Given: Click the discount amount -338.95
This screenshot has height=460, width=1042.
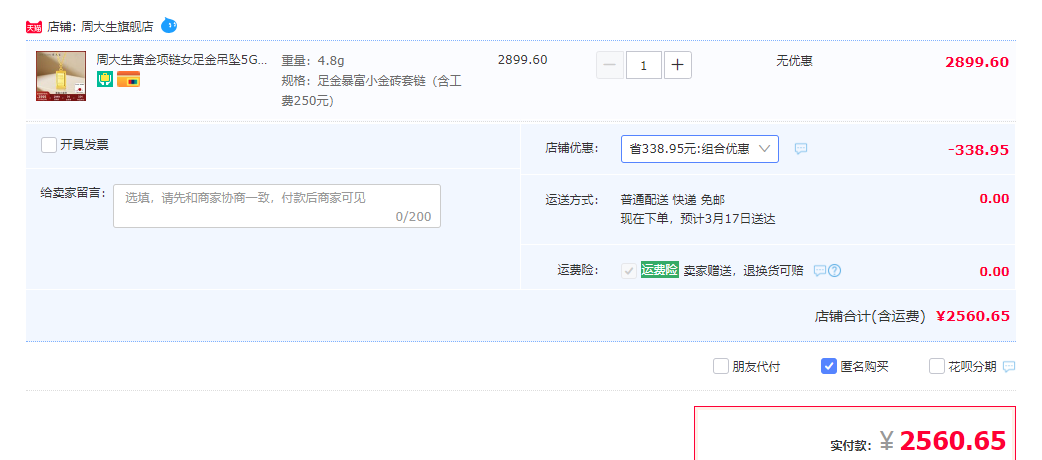Looking at the screenshot, I should (x=978, y=150).
